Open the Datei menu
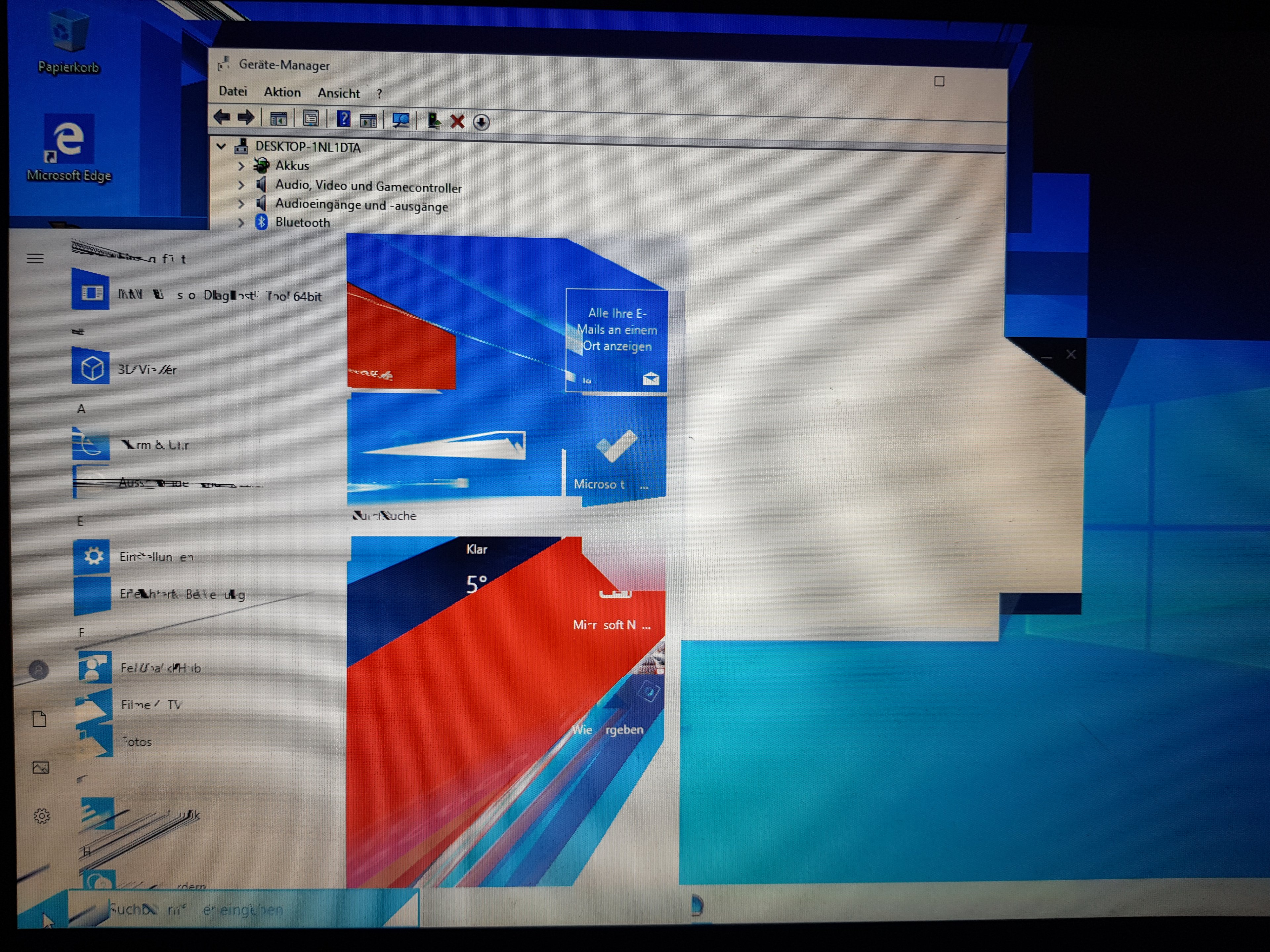 pyautogui.click(x=233, y=91)
